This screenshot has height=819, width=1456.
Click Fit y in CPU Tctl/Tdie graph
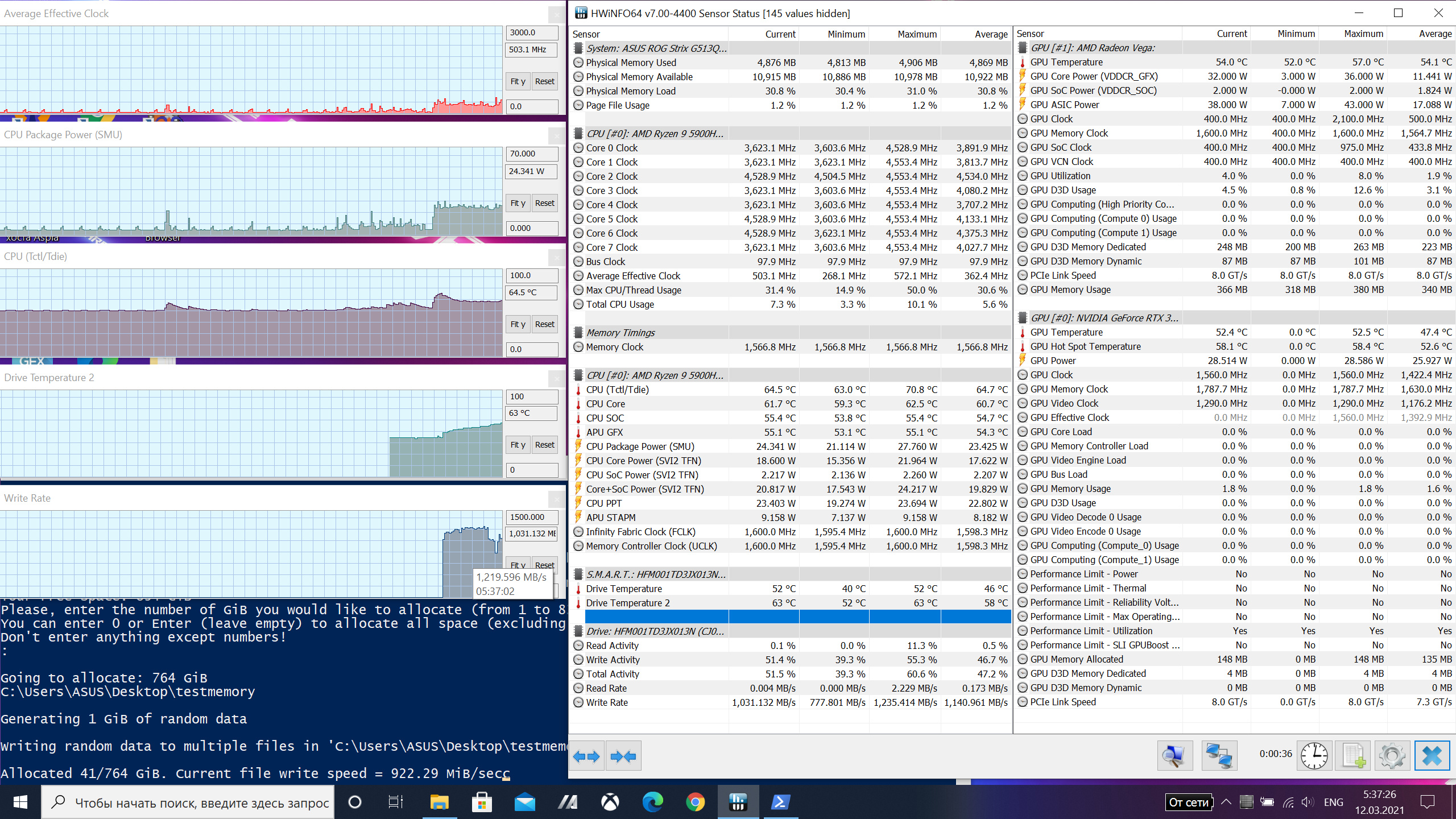click(518, 324)
